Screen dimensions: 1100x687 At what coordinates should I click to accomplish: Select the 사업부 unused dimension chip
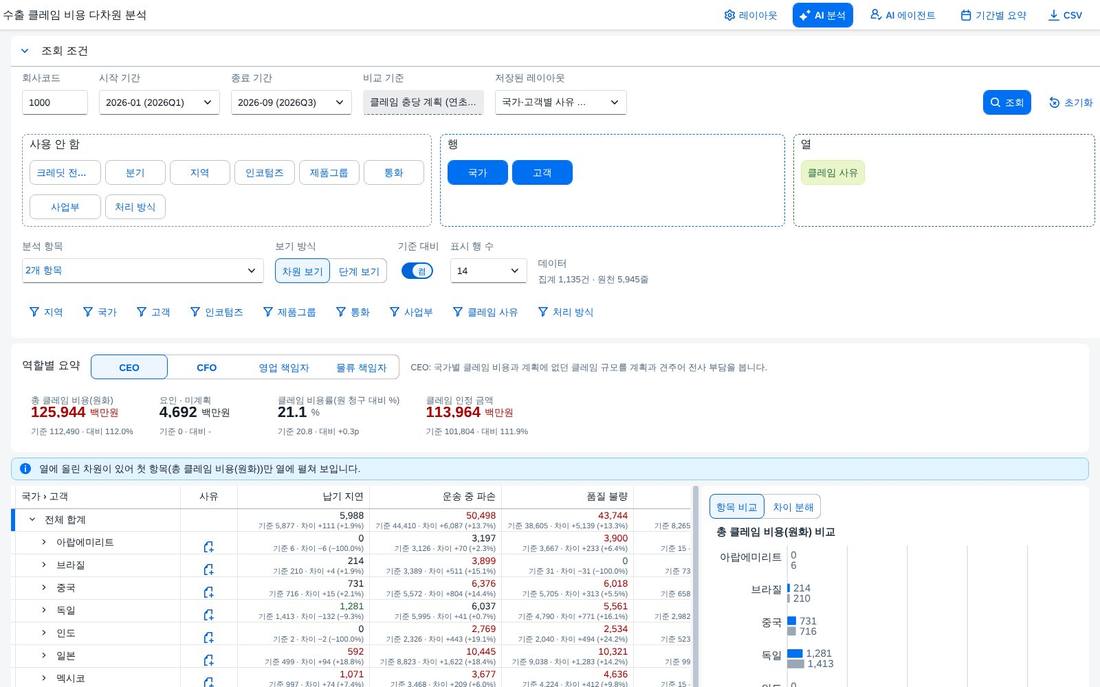pyautogui.click(x=65, y=207)
